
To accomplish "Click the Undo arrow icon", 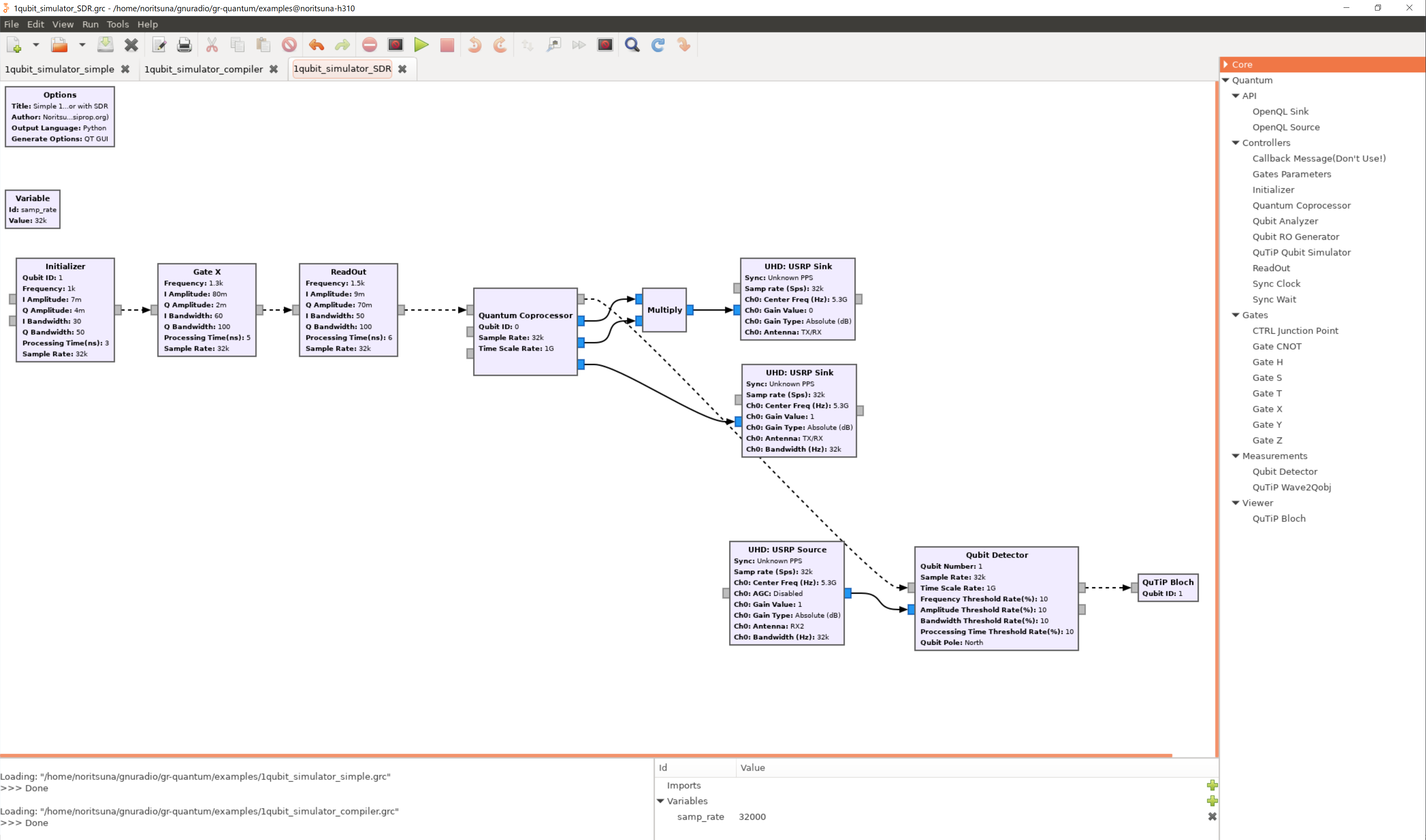I will pyautogui.click(x=317, y=45).
